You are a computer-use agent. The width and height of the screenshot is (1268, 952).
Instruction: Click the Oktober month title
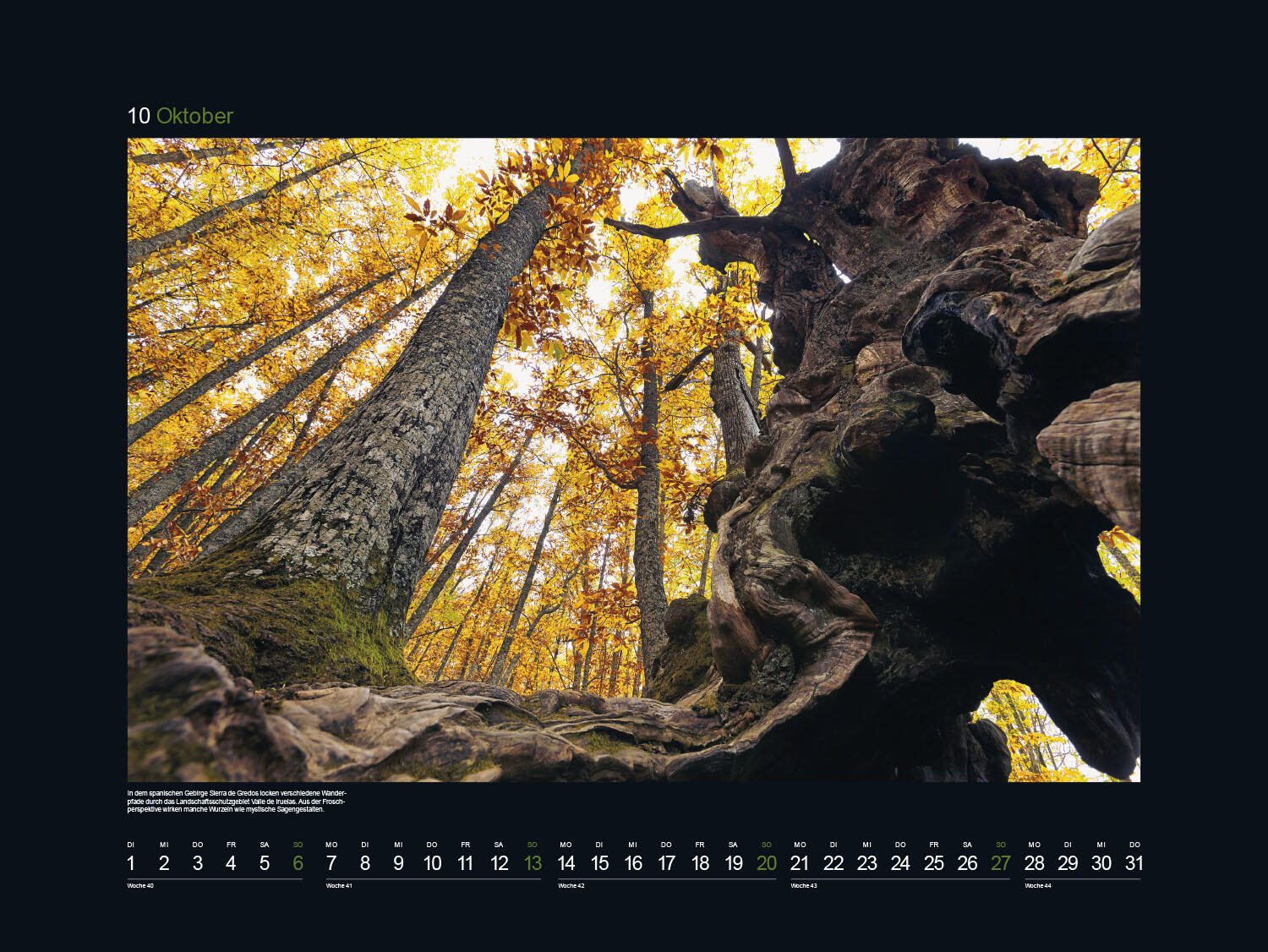194,116
